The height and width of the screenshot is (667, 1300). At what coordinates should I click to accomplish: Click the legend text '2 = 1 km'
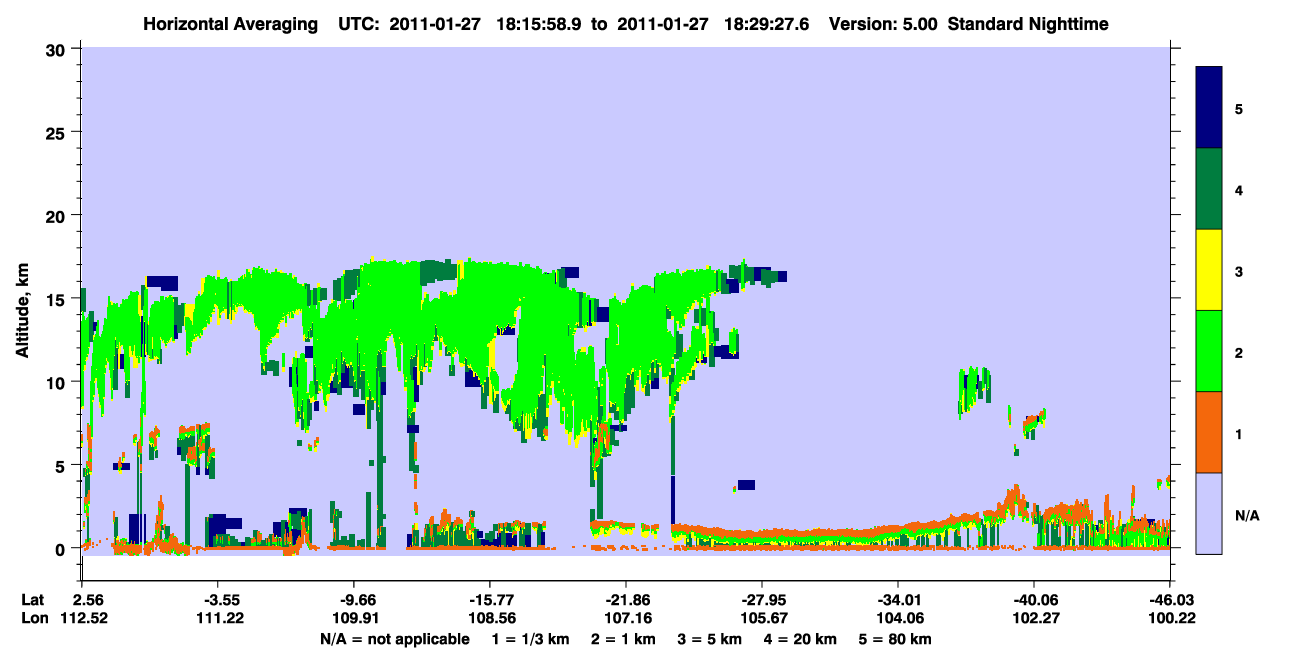click(x=624, y=639)
